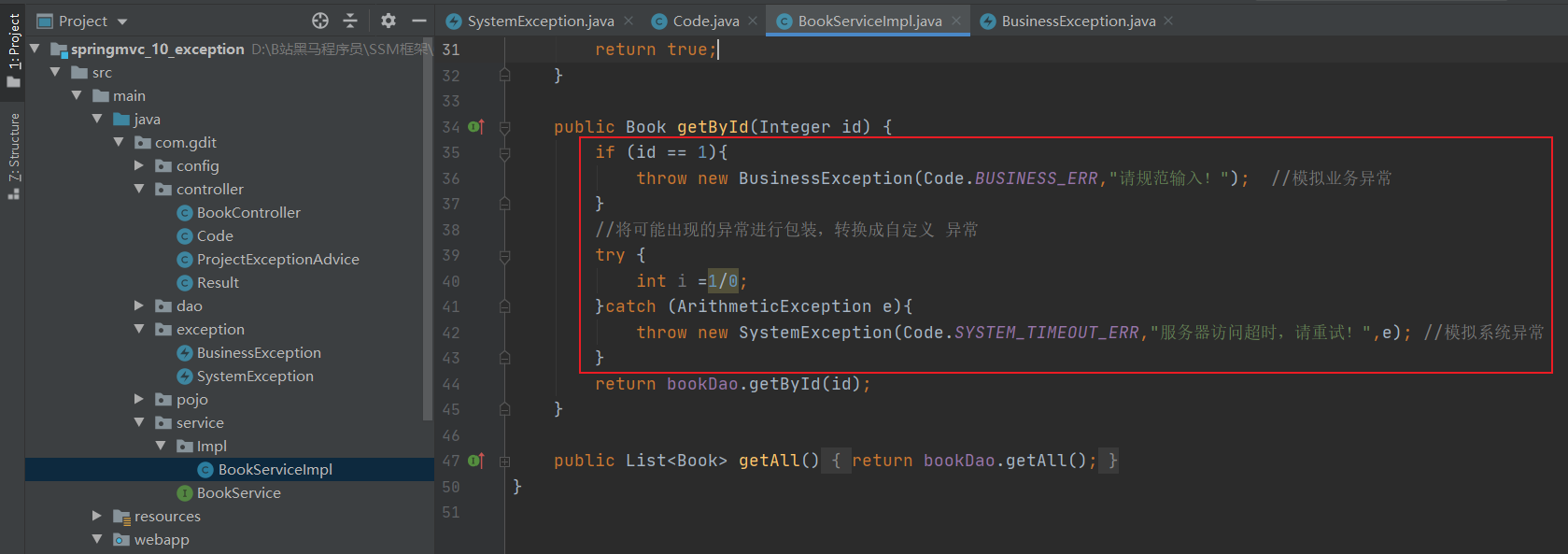Image resolution: width=1568 pixels, height=554 pixels.
Task: Click BUSINESS_ERR constant in code
Action: click(1036, 178)
